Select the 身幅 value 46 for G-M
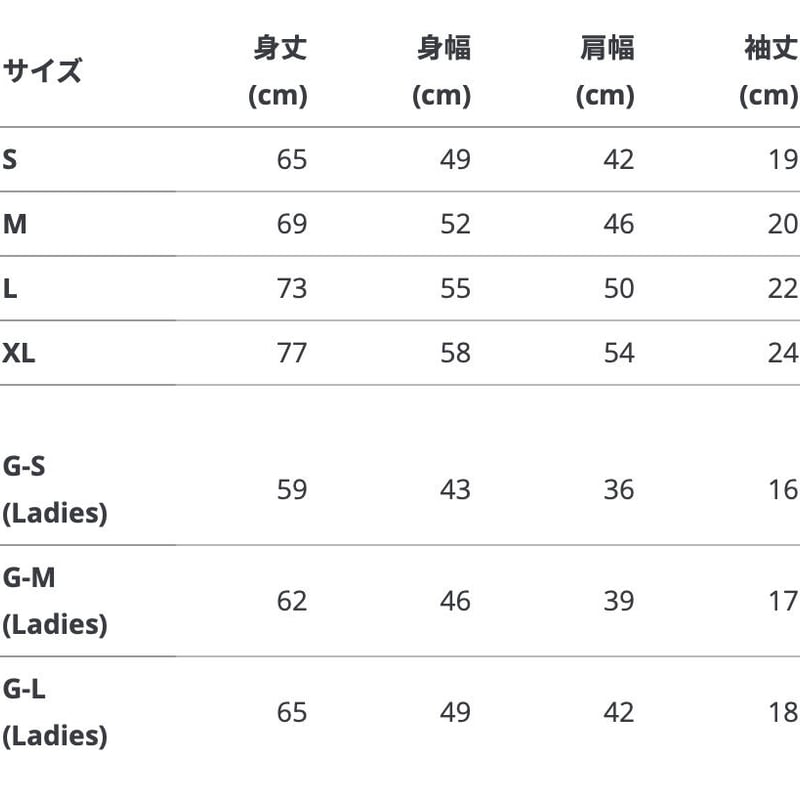This screenshot has width=800, height=800. coord(456,601)
